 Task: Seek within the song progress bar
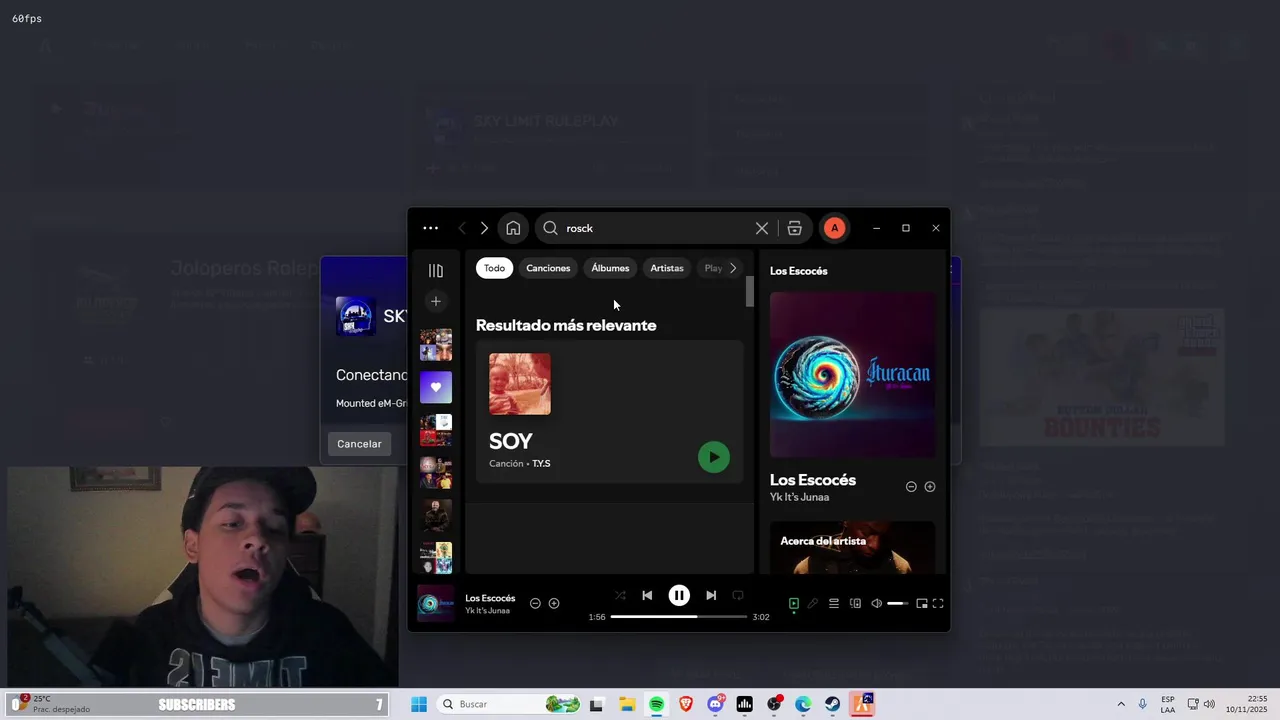679,617
